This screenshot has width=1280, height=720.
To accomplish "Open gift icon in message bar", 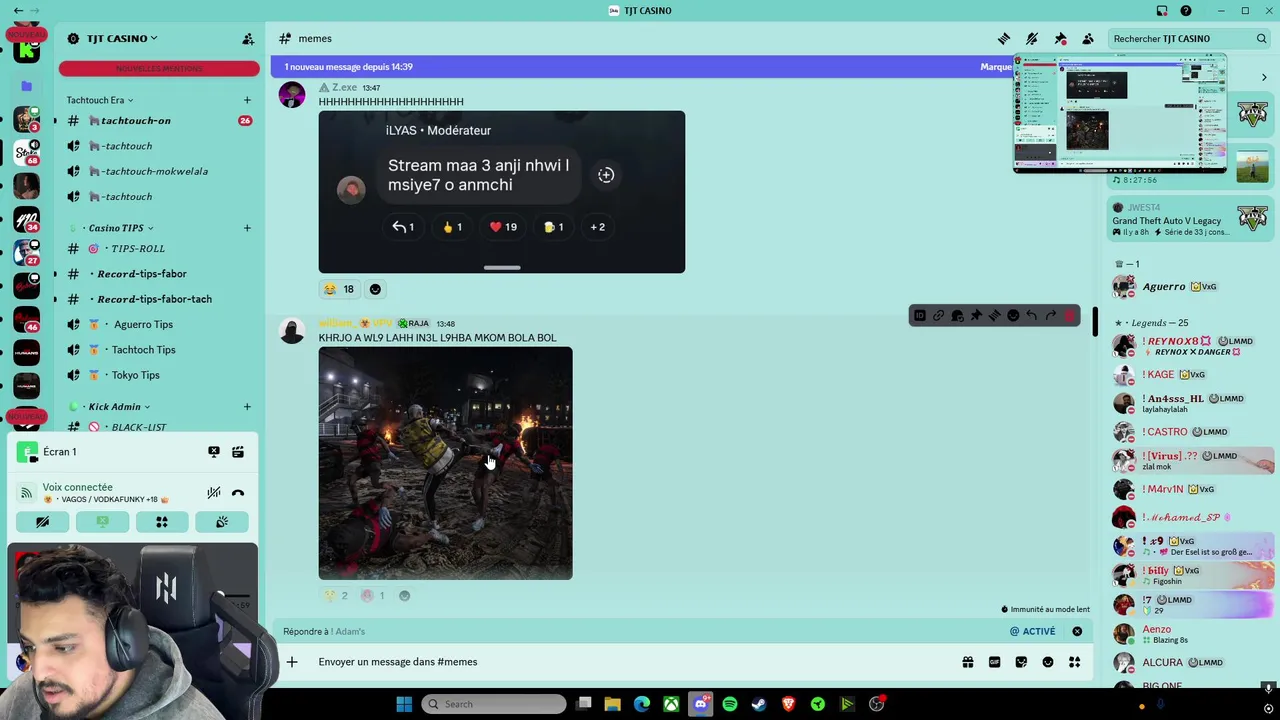I will pos(968,662).
